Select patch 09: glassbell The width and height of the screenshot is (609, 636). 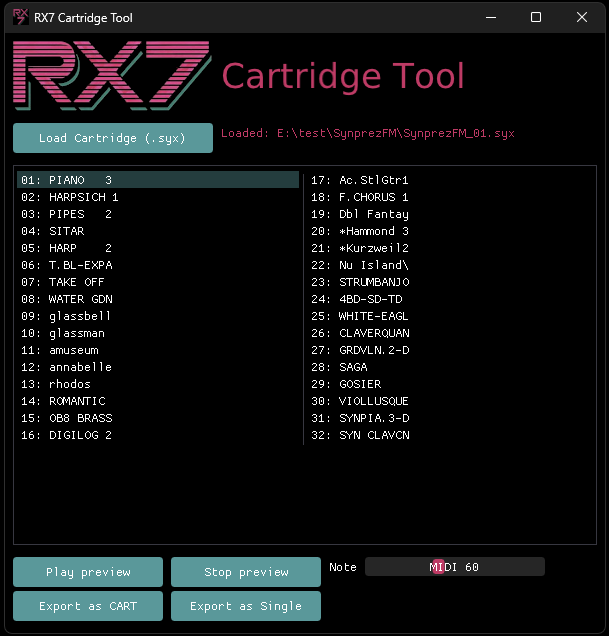158,316
